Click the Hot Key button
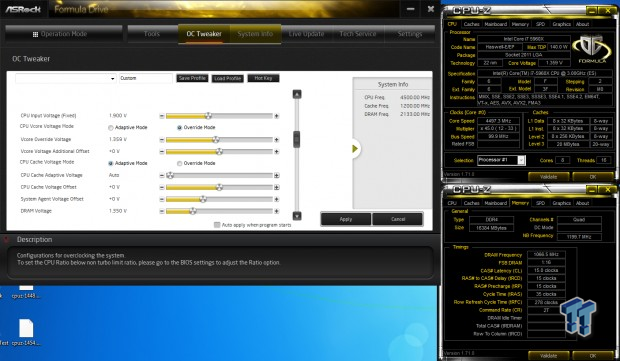620x361 pixels. 263,78
